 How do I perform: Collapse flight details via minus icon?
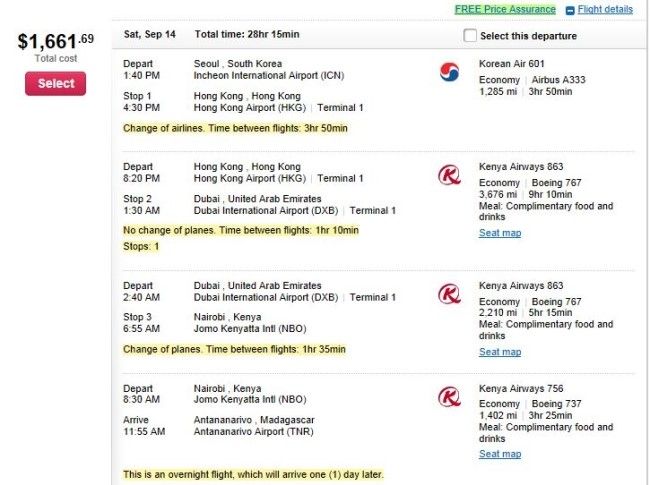(570, 10)
